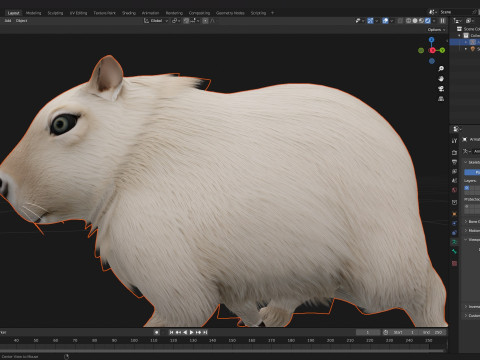Select material preview viewport shading

click(421, 21)
